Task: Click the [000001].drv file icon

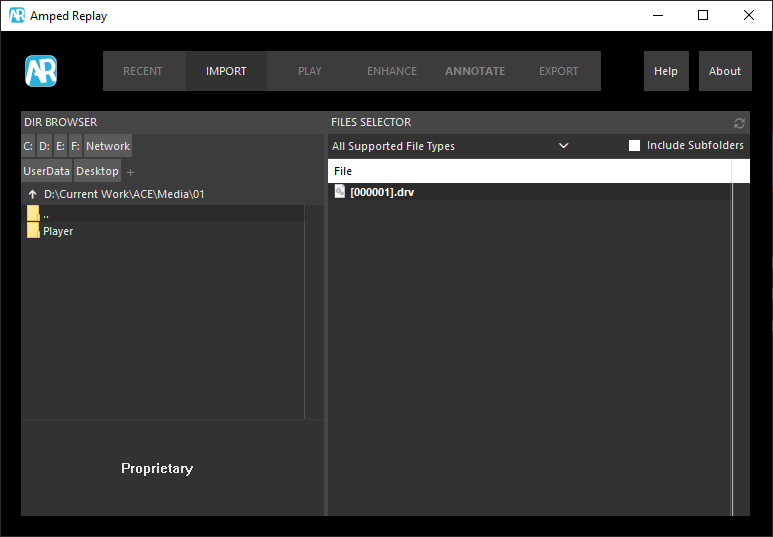Action: point(340,191)
